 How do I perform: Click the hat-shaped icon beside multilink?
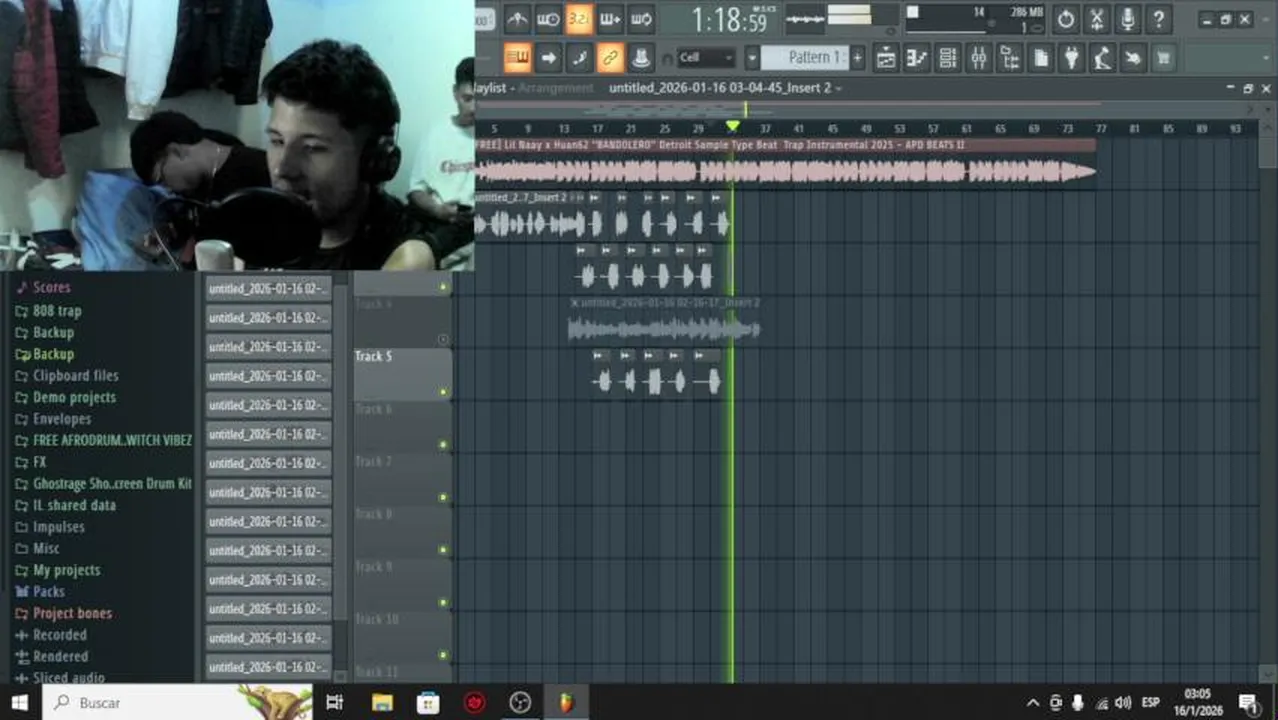641,58
